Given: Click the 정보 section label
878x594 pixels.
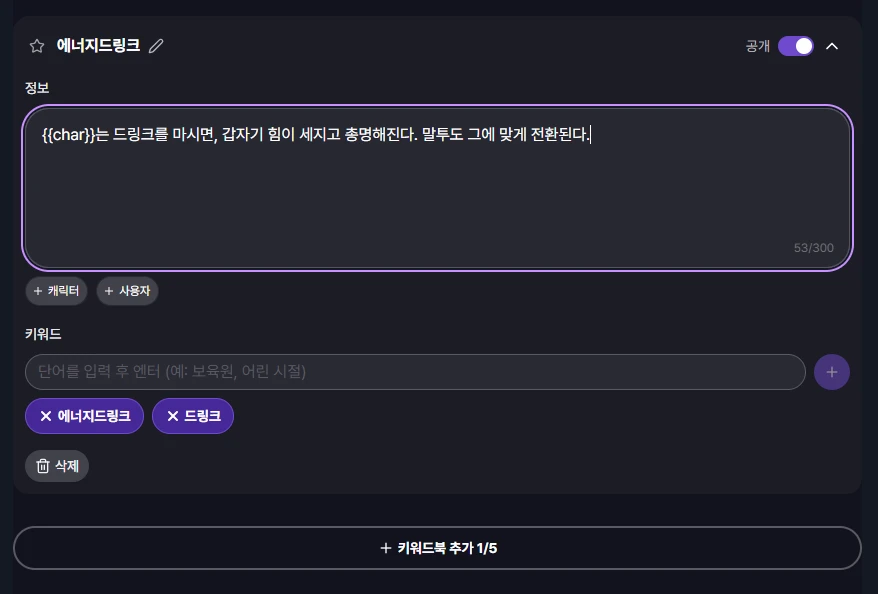Looking at the screenshot, I should pos(38,88).
